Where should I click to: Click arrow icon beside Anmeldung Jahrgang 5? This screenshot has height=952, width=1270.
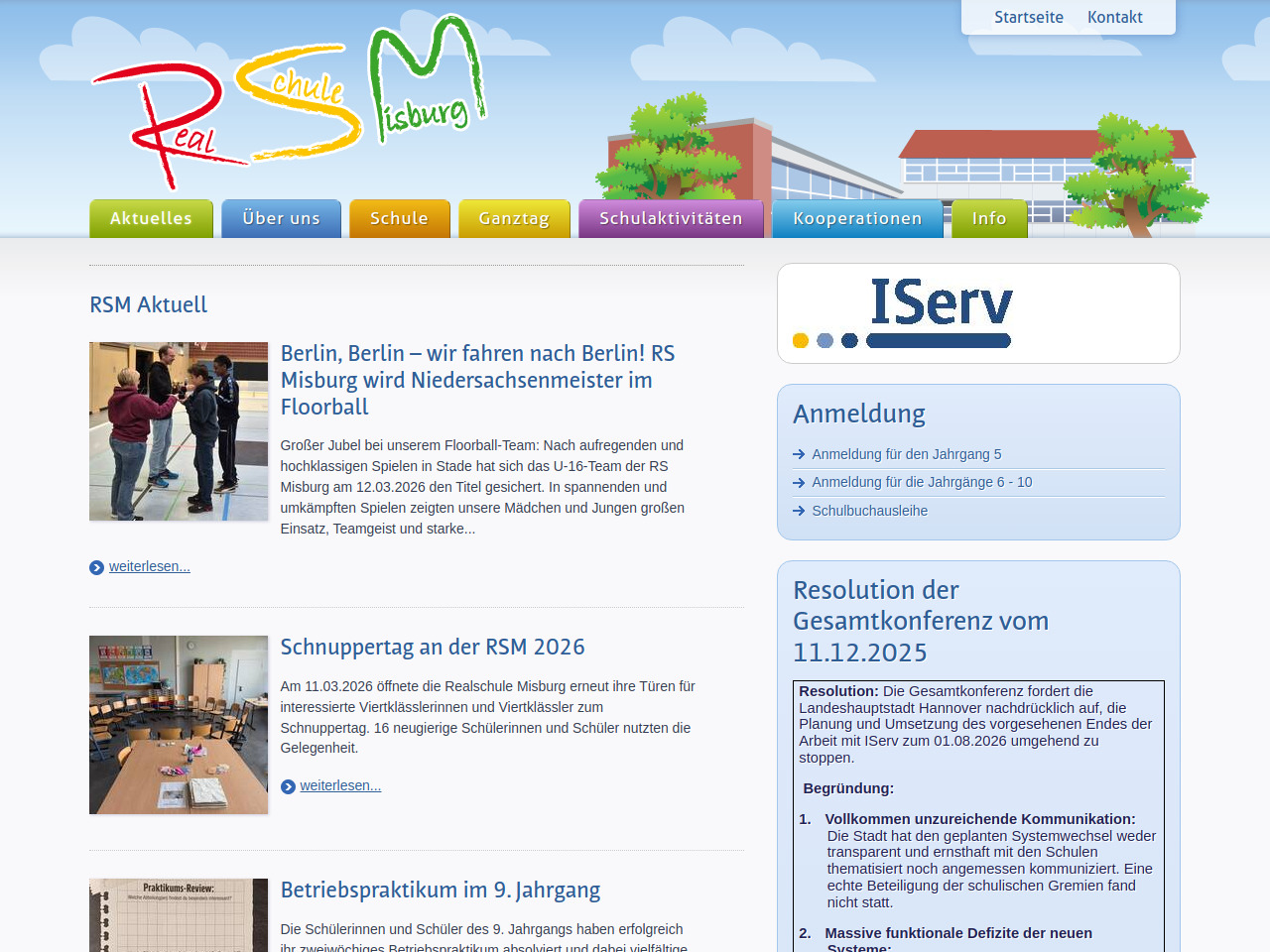[x=799, y=454]
